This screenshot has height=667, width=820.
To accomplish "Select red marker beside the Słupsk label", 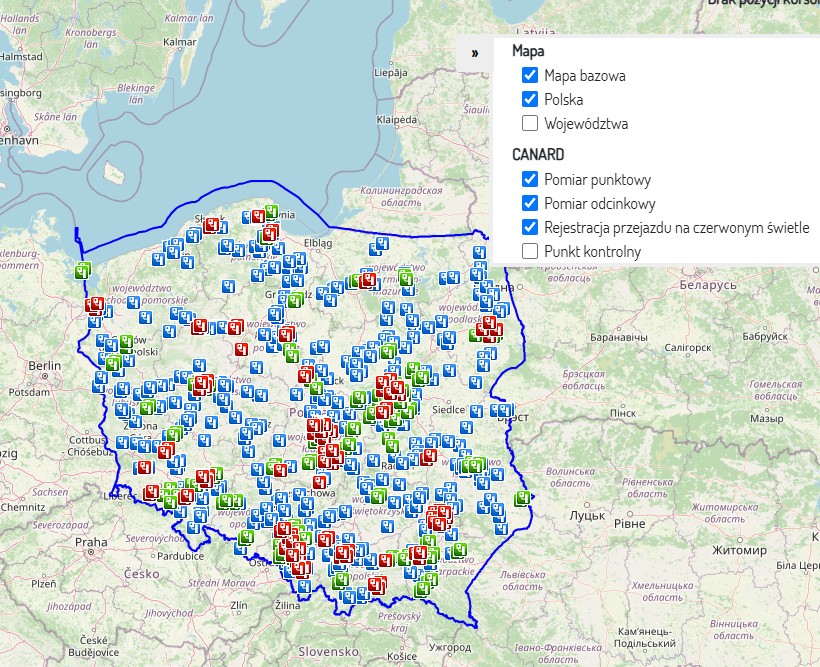I will 211,225.
